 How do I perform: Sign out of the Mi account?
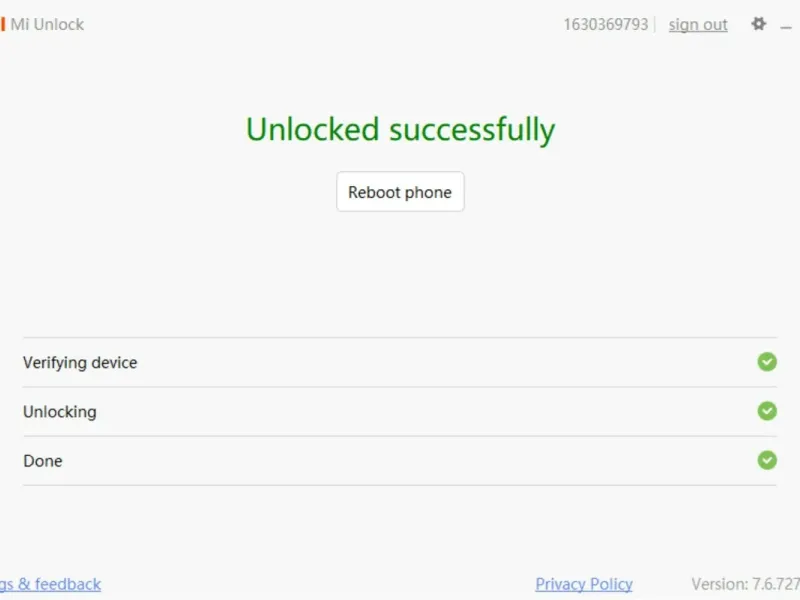[698, 25]
